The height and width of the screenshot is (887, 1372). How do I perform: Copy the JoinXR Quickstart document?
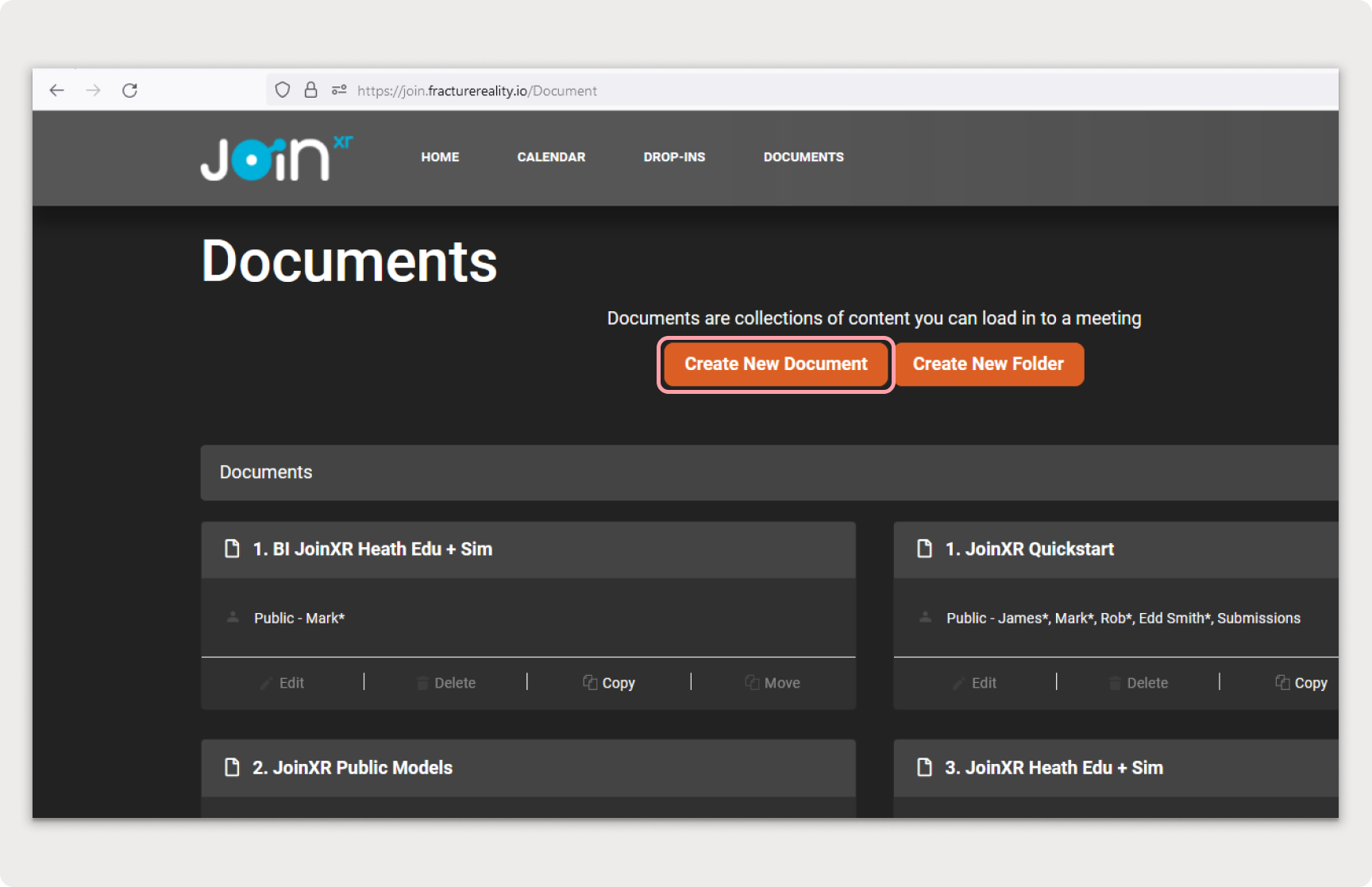(x=1301, y=683)
